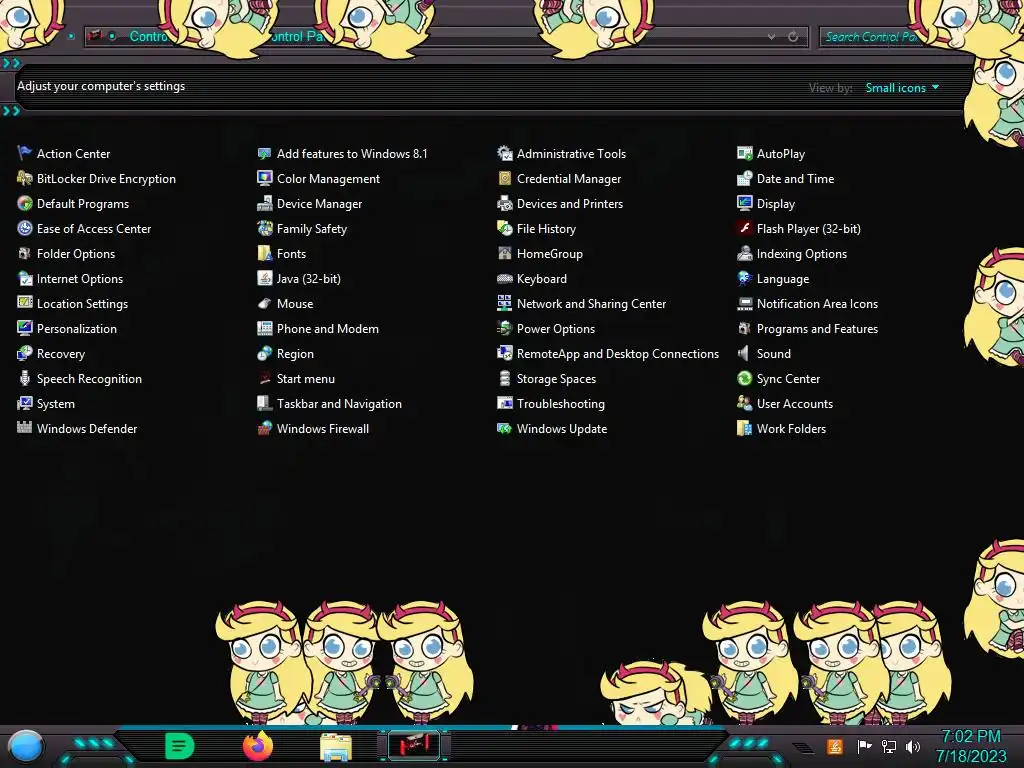Click the Work Folders icon

[744, 428]
